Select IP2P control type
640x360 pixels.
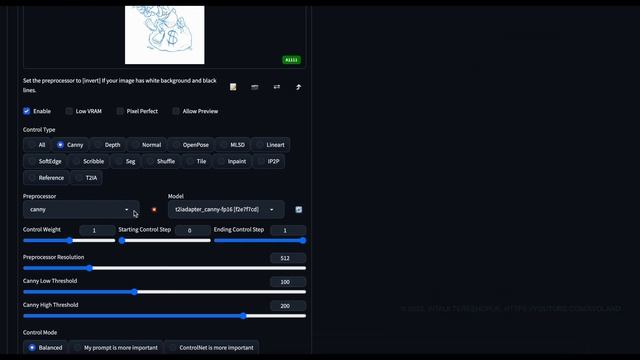[x=269, y=162]
